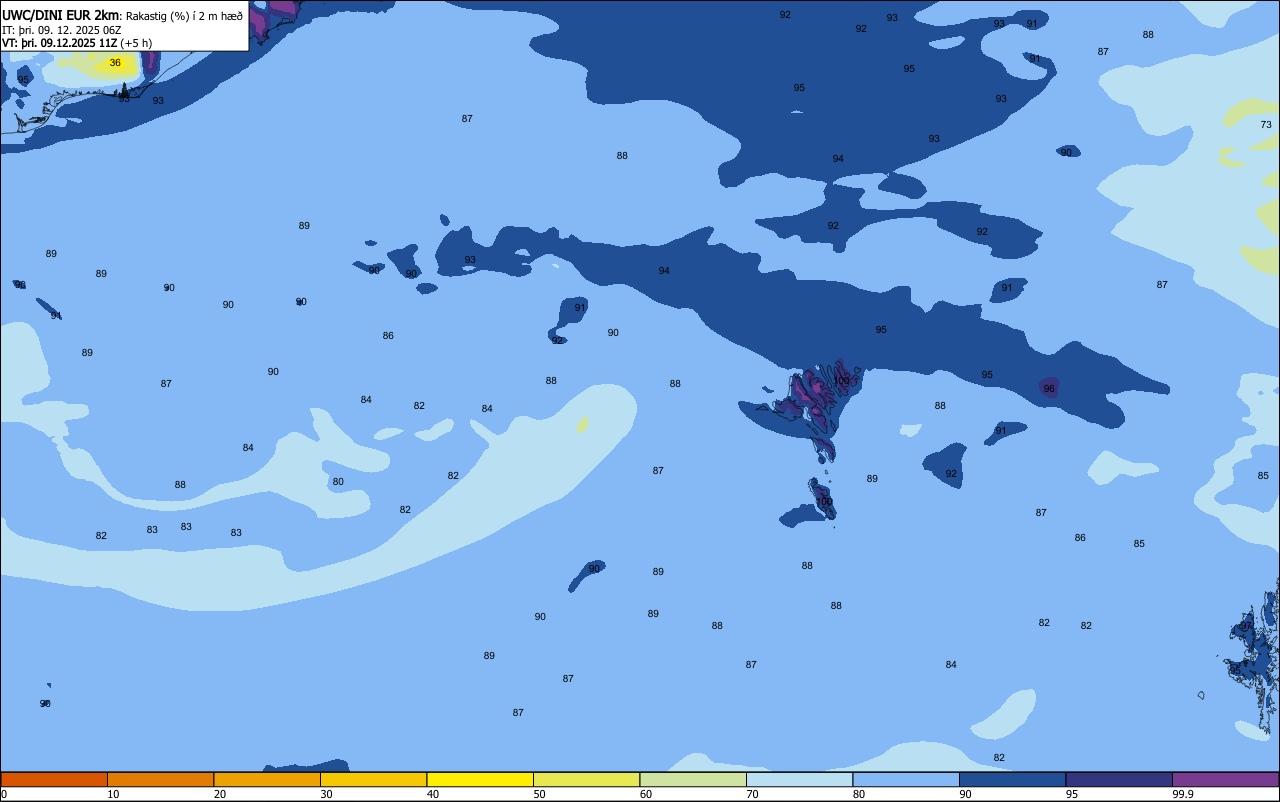Click the '40' legend tick label

433,794
